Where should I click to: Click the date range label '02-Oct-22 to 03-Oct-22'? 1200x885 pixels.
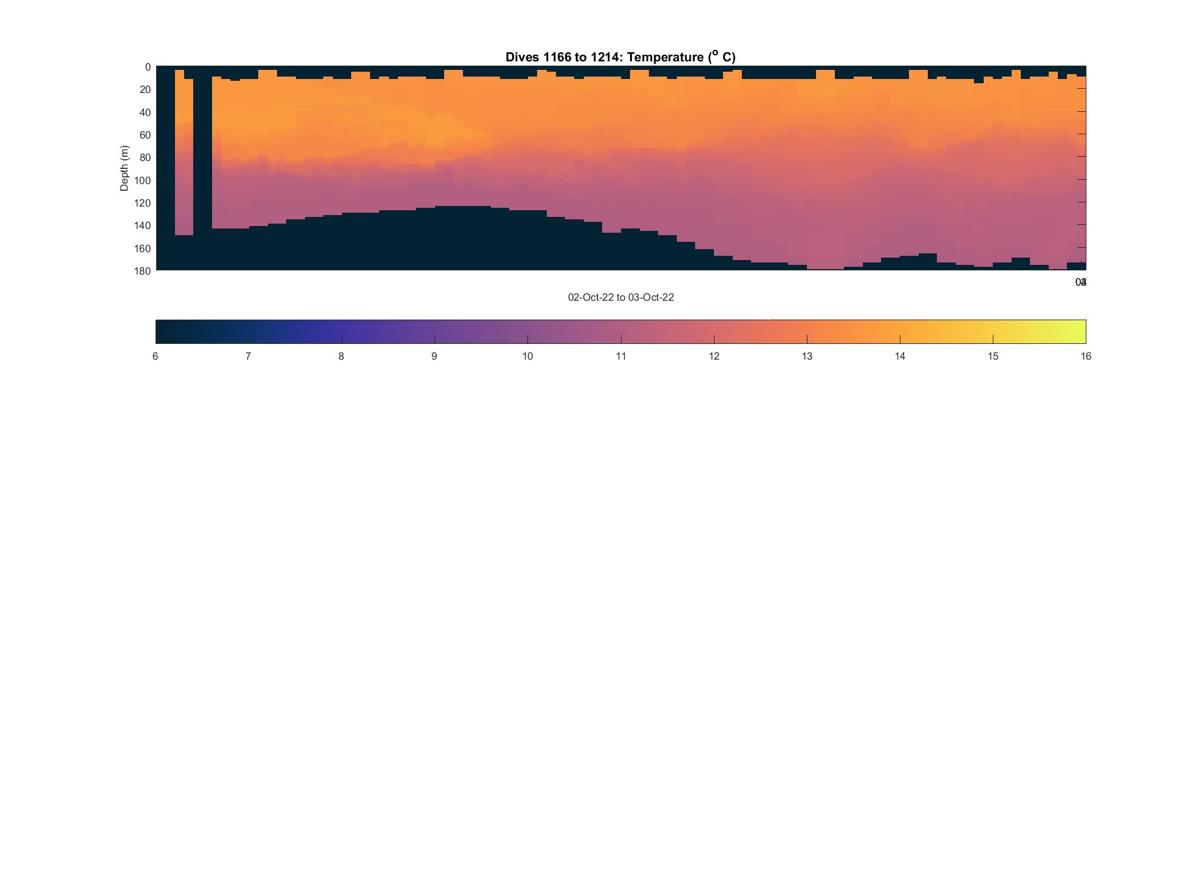click(621, 297)
